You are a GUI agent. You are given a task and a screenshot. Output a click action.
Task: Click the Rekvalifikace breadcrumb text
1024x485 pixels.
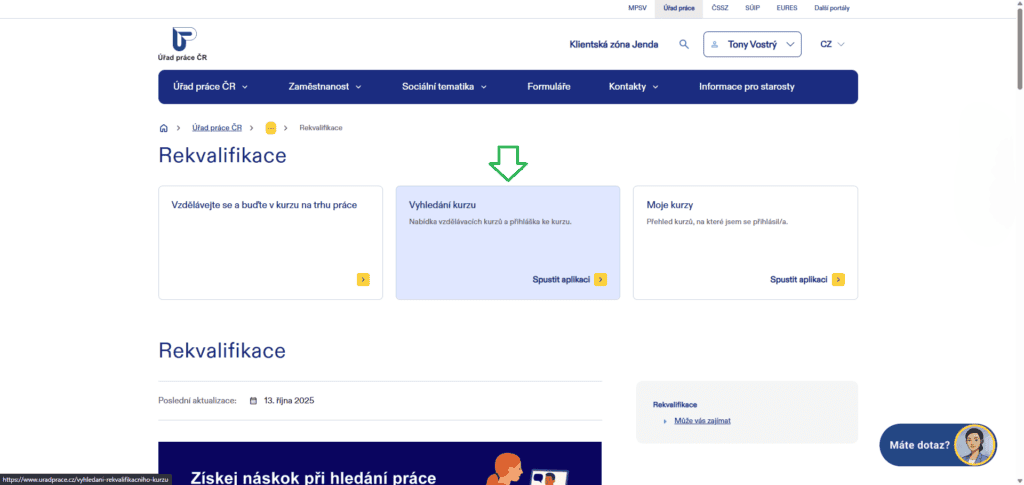pos(321,128)
